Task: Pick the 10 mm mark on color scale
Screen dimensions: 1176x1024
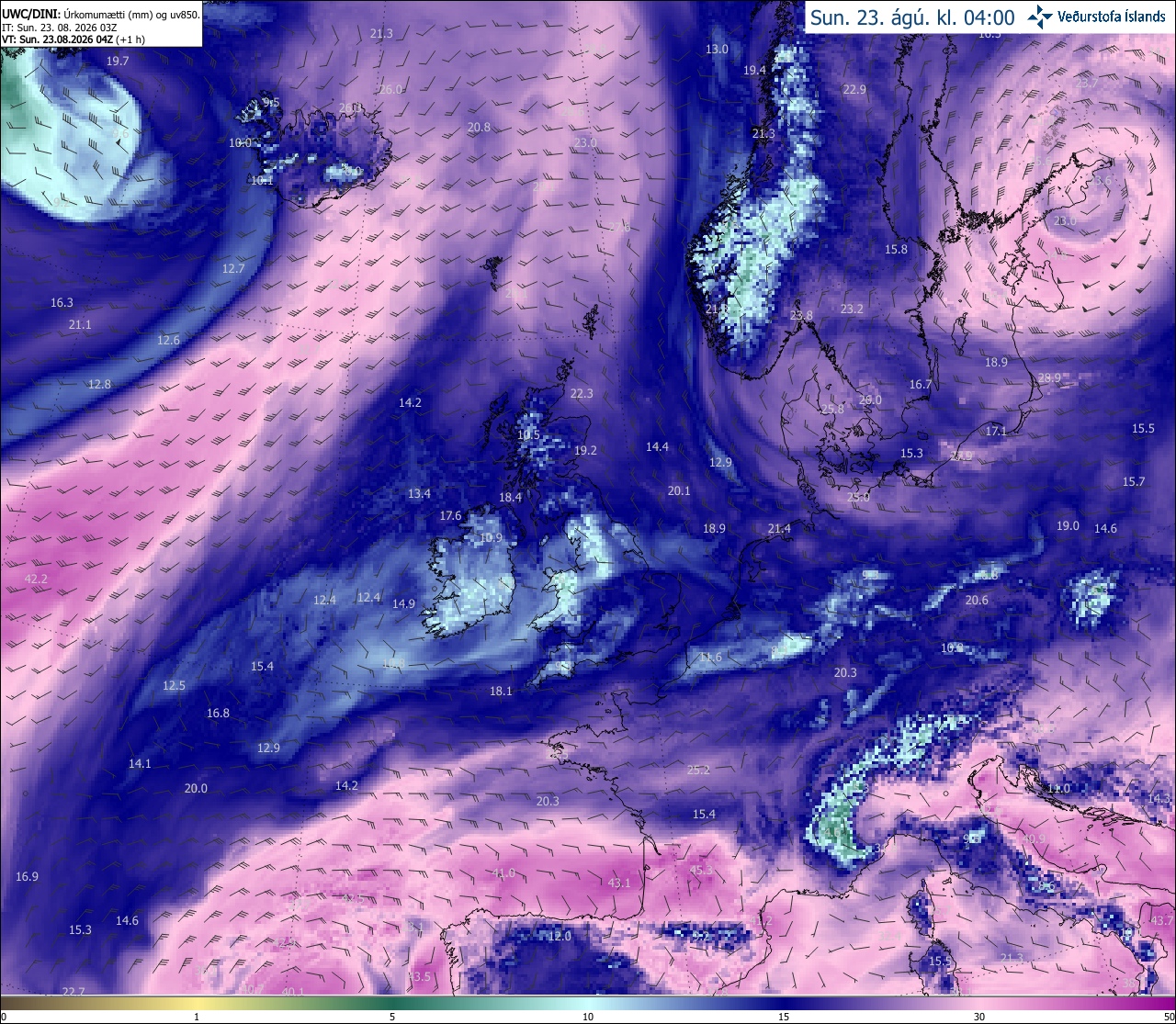Action: tap(588, 1016)
